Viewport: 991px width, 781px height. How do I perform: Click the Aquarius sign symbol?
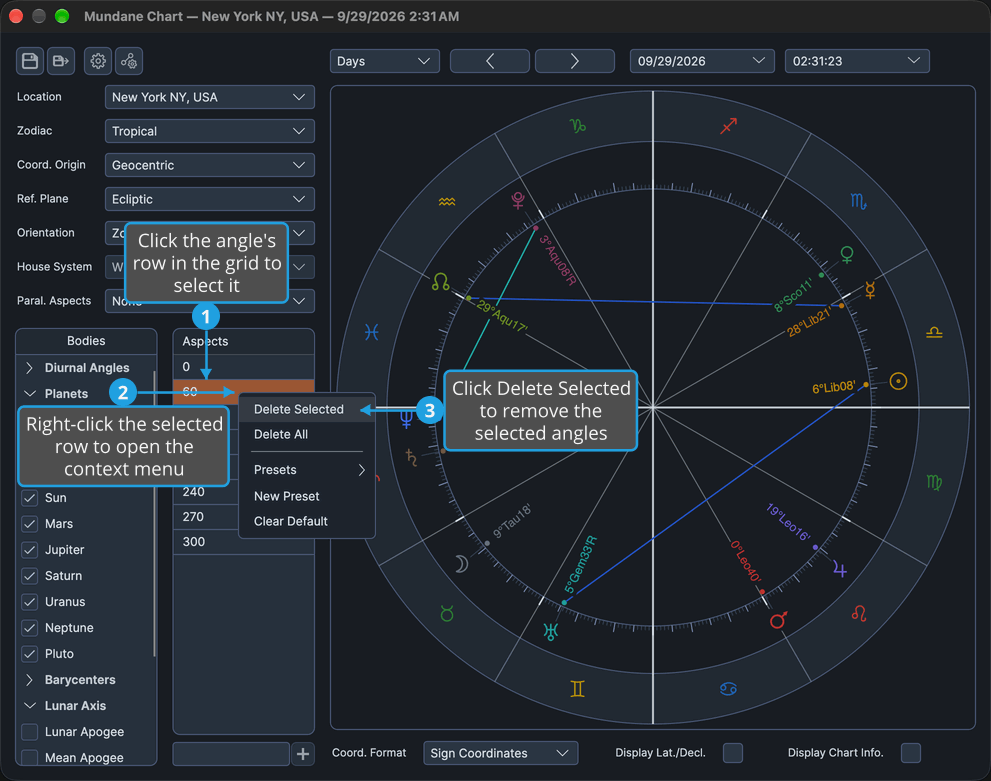point(447,202)
